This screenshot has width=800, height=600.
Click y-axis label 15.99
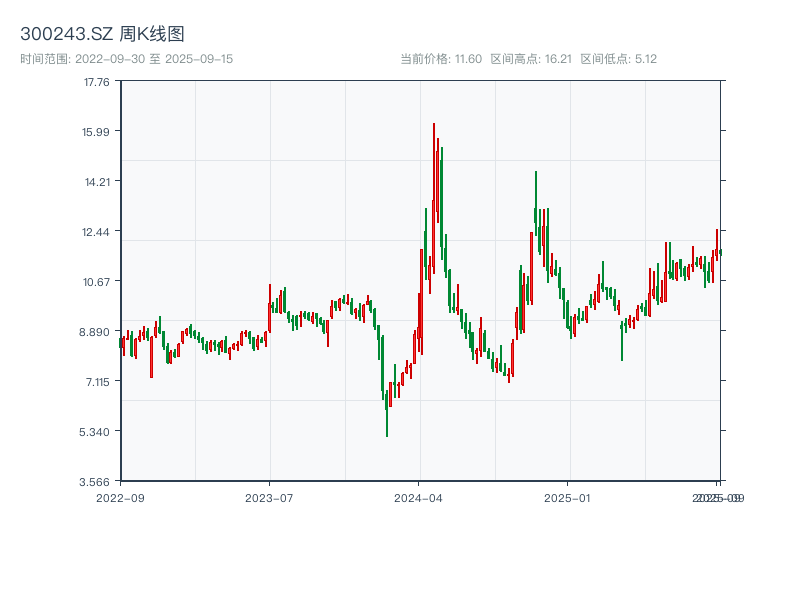point(96,132)
